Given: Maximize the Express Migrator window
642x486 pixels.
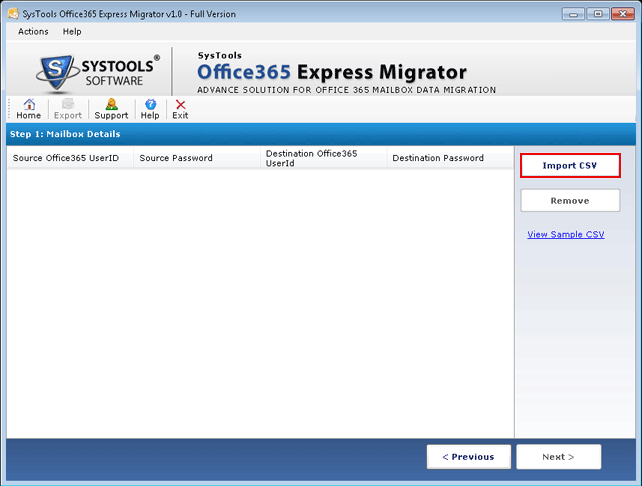Looking at the screenshot, I should (x=598, y=14).
